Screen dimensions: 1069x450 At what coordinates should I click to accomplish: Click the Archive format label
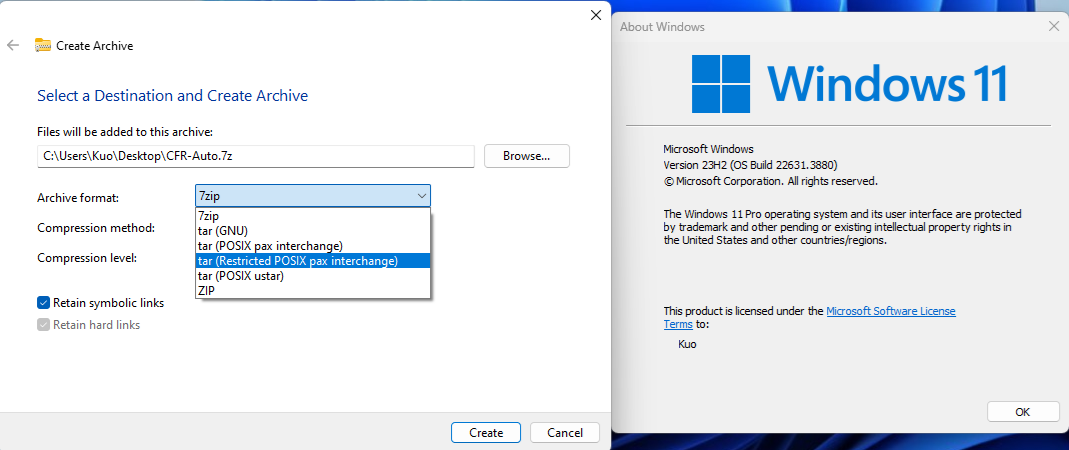pos(78,198)
